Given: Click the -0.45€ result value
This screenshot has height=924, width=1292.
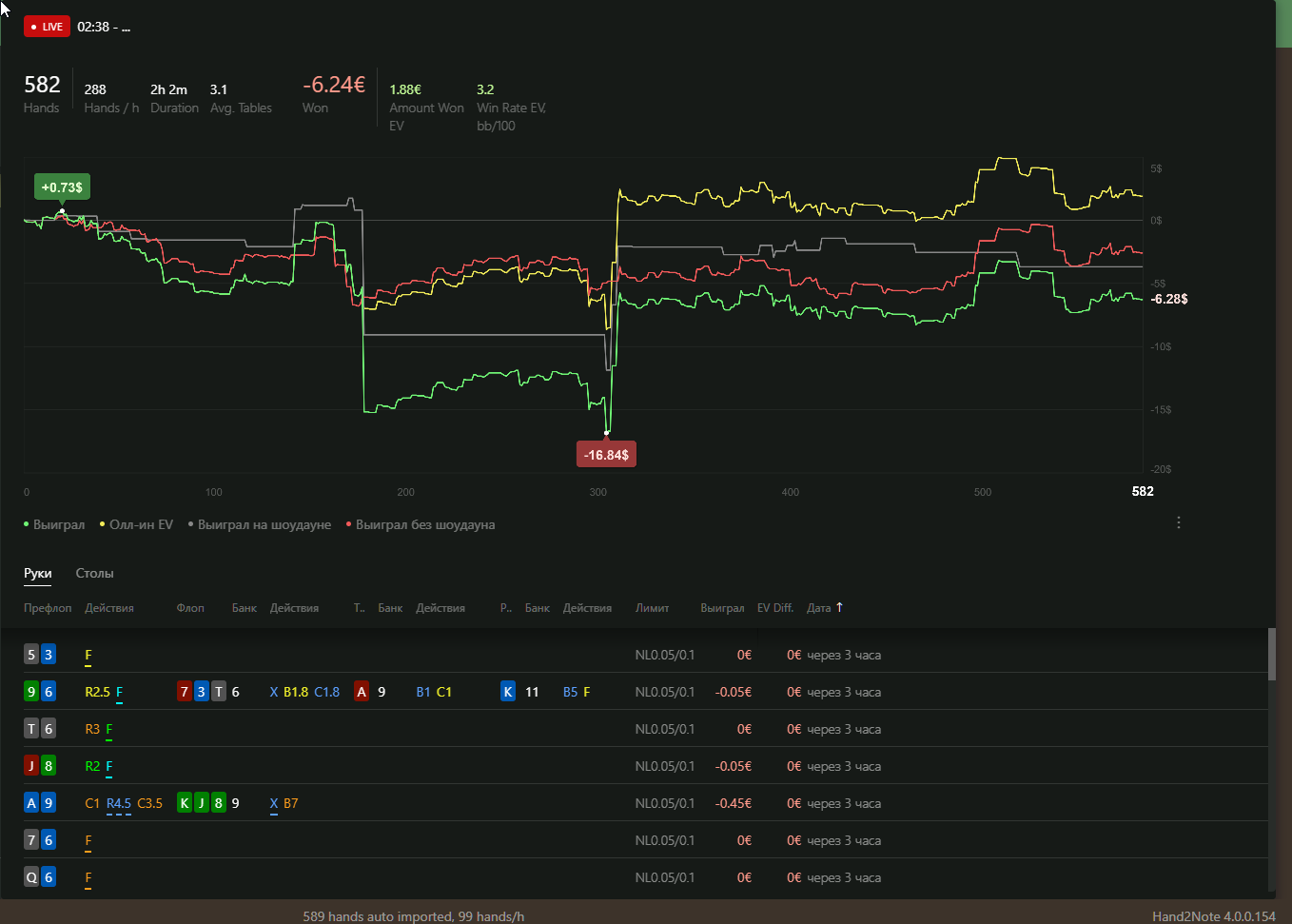Looking at the screenshot, I should click(733, 803).
